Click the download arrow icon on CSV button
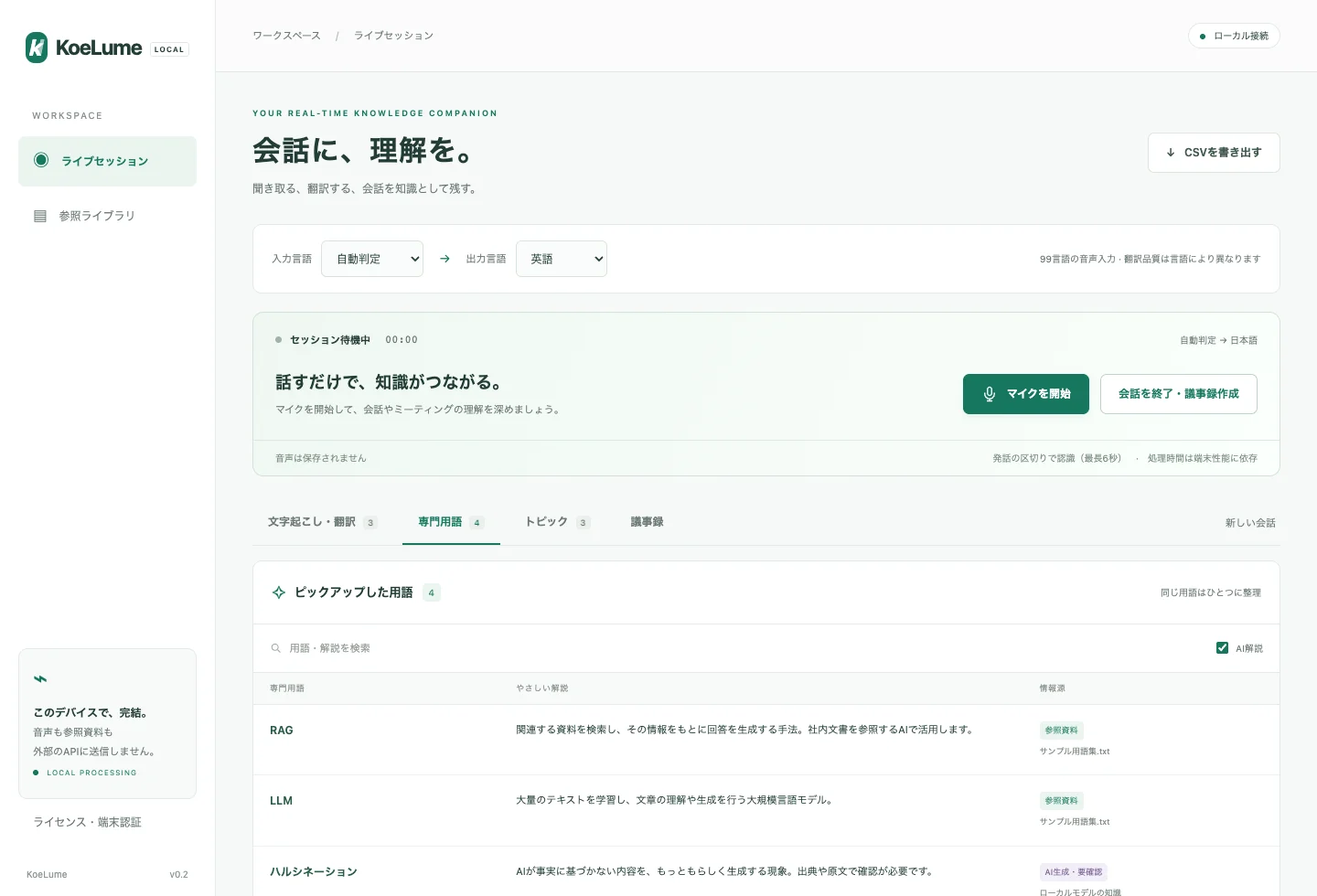 pos(1171,153)
